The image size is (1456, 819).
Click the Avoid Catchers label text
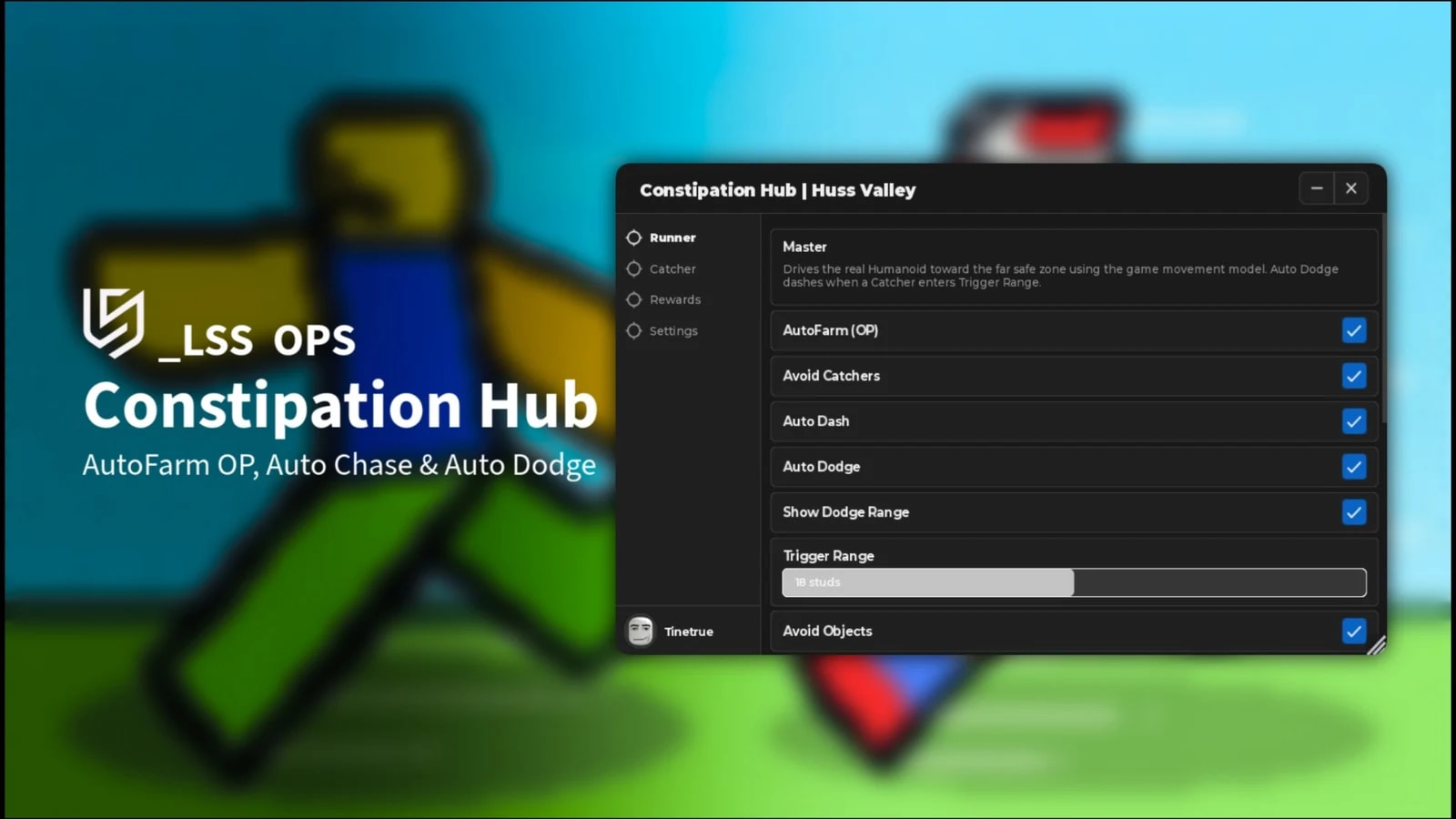pyautogui.click(x=832, y=376)
